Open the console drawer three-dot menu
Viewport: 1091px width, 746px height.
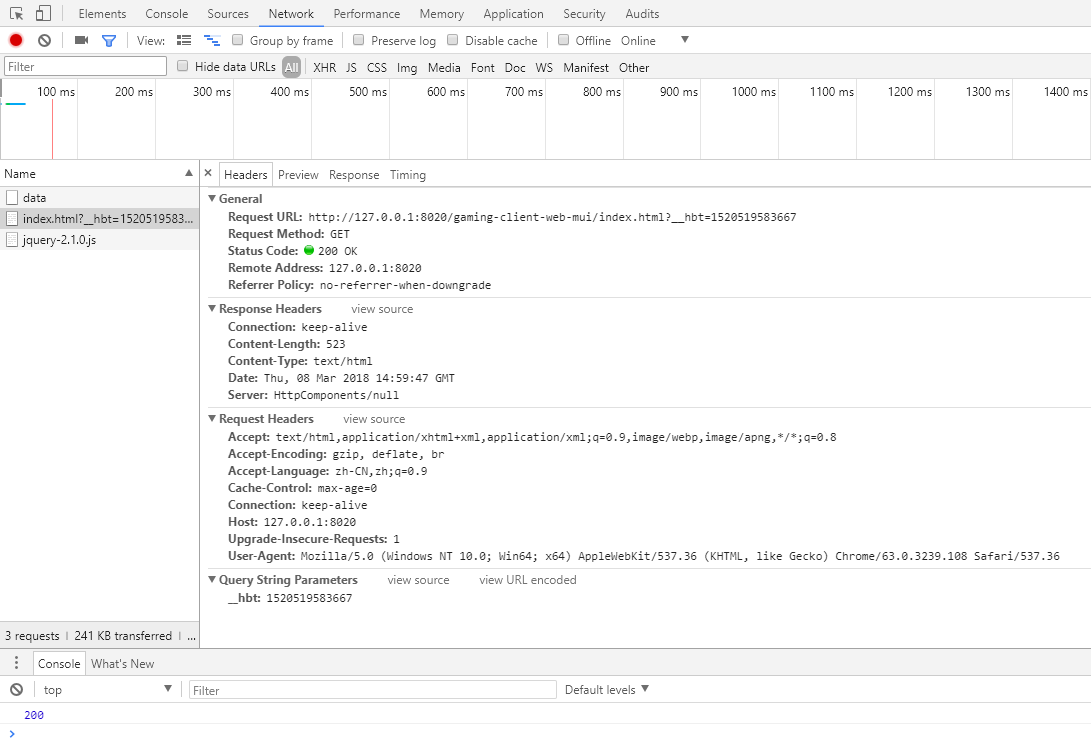pyautogui.click(x=16, y=663)
